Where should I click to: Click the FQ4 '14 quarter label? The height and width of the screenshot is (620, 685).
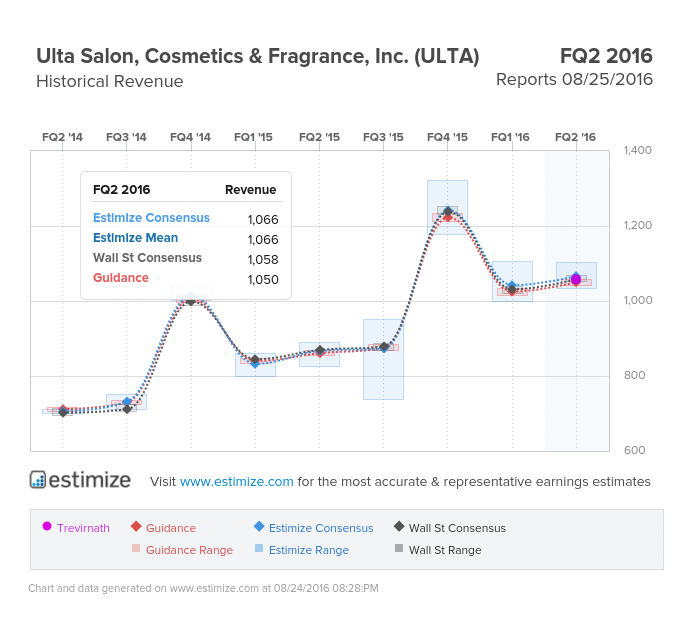point(190,137)
